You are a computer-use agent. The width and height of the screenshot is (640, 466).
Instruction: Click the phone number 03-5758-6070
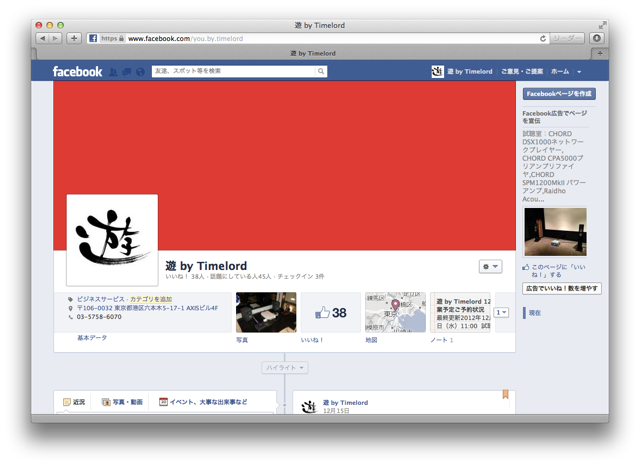(99, 317)
